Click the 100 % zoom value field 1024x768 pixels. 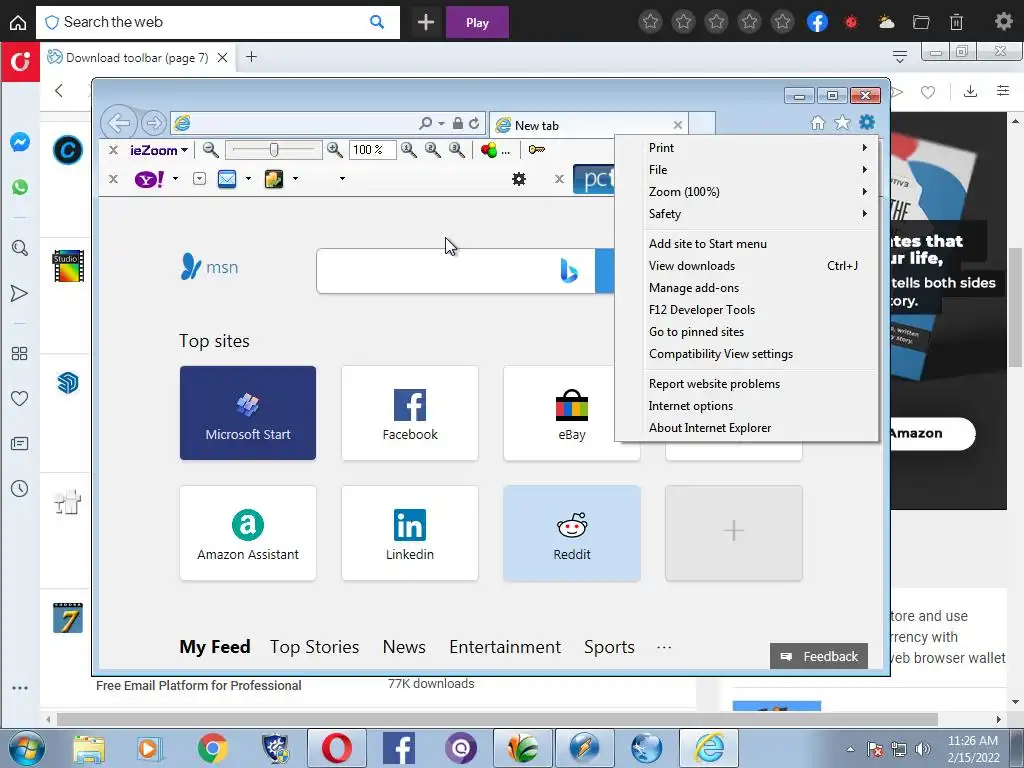click(x=372, y=150)
